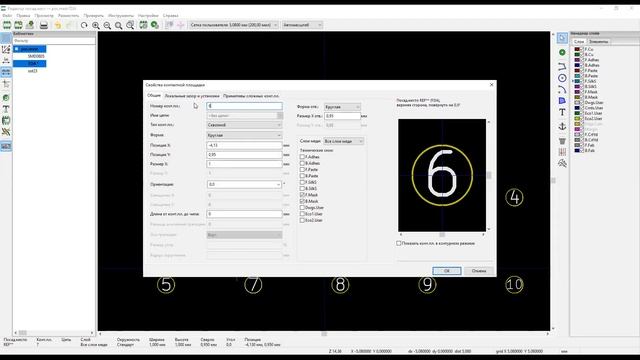Click the Zoom to Fit icon
This screenshot has width=640, height=360.
[118, 25]
